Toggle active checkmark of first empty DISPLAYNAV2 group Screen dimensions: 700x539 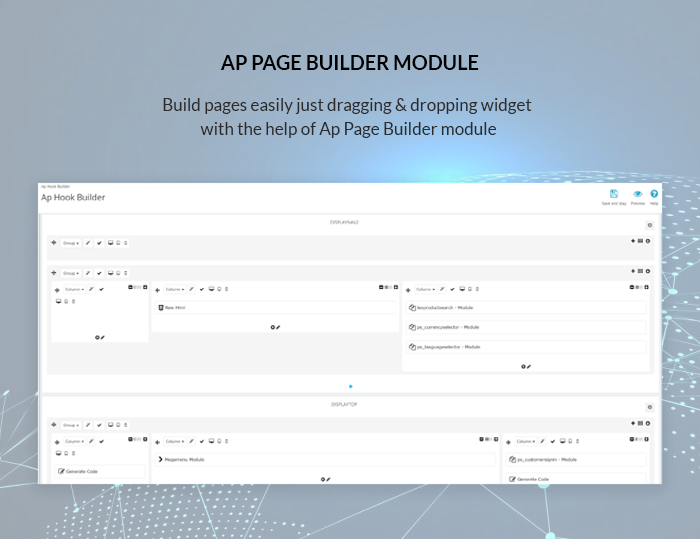(x=99, y=243)
